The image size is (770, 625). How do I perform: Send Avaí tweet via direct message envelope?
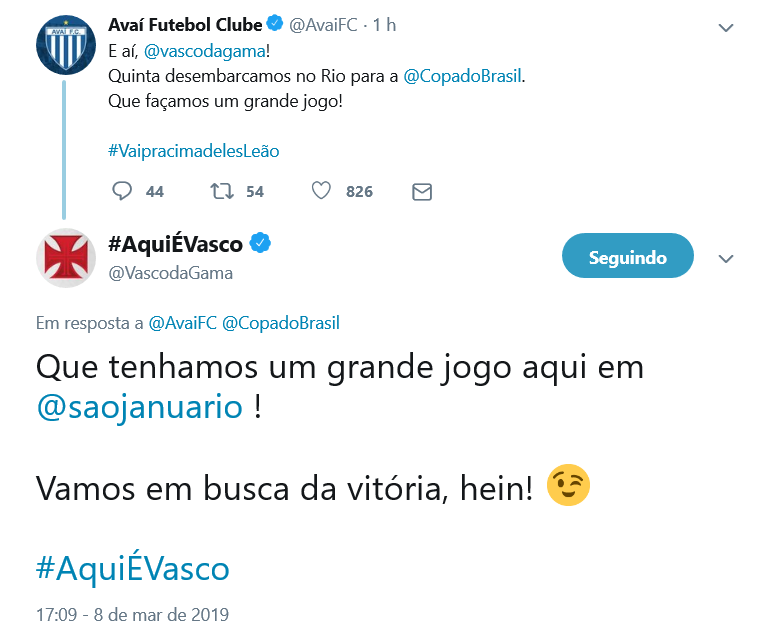422,191
